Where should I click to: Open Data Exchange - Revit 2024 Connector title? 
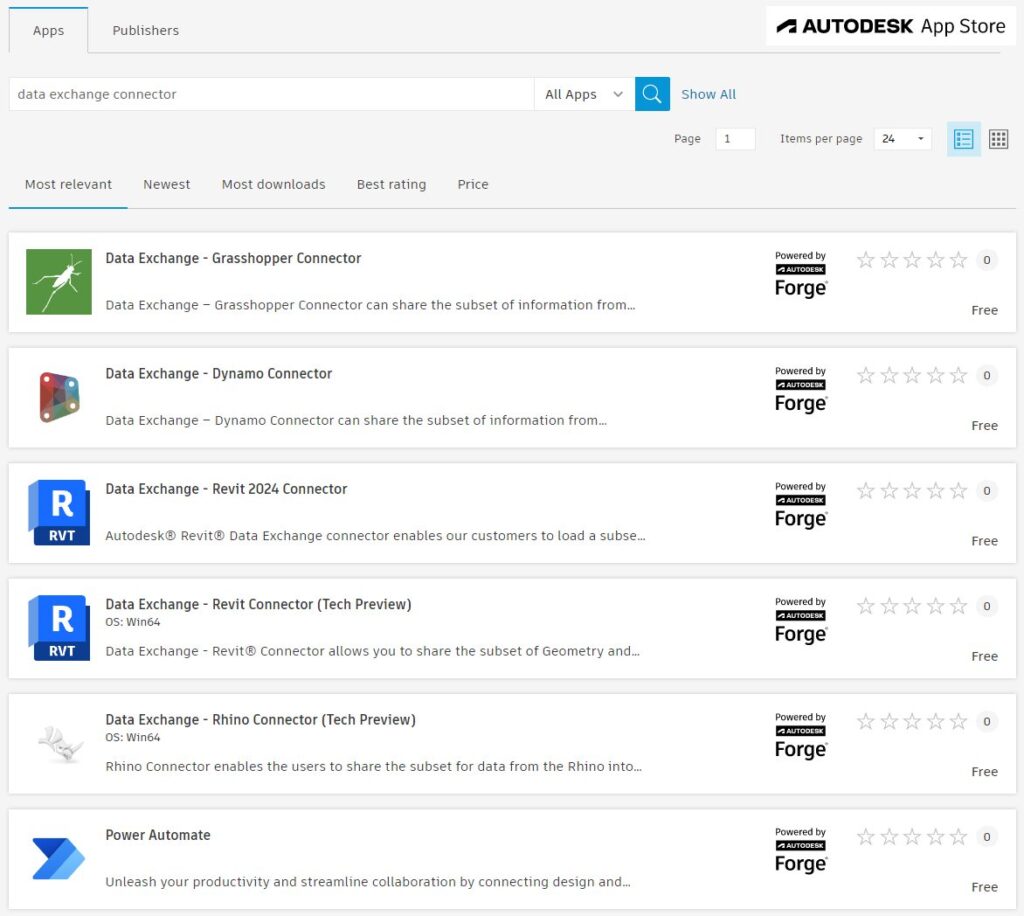pos(226,489)
